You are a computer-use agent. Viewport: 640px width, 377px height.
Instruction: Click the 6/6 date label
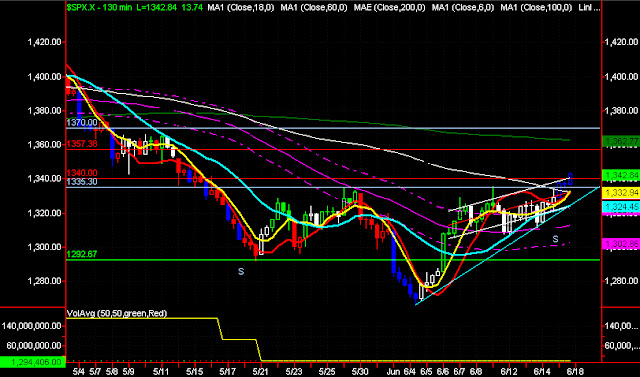443,373
